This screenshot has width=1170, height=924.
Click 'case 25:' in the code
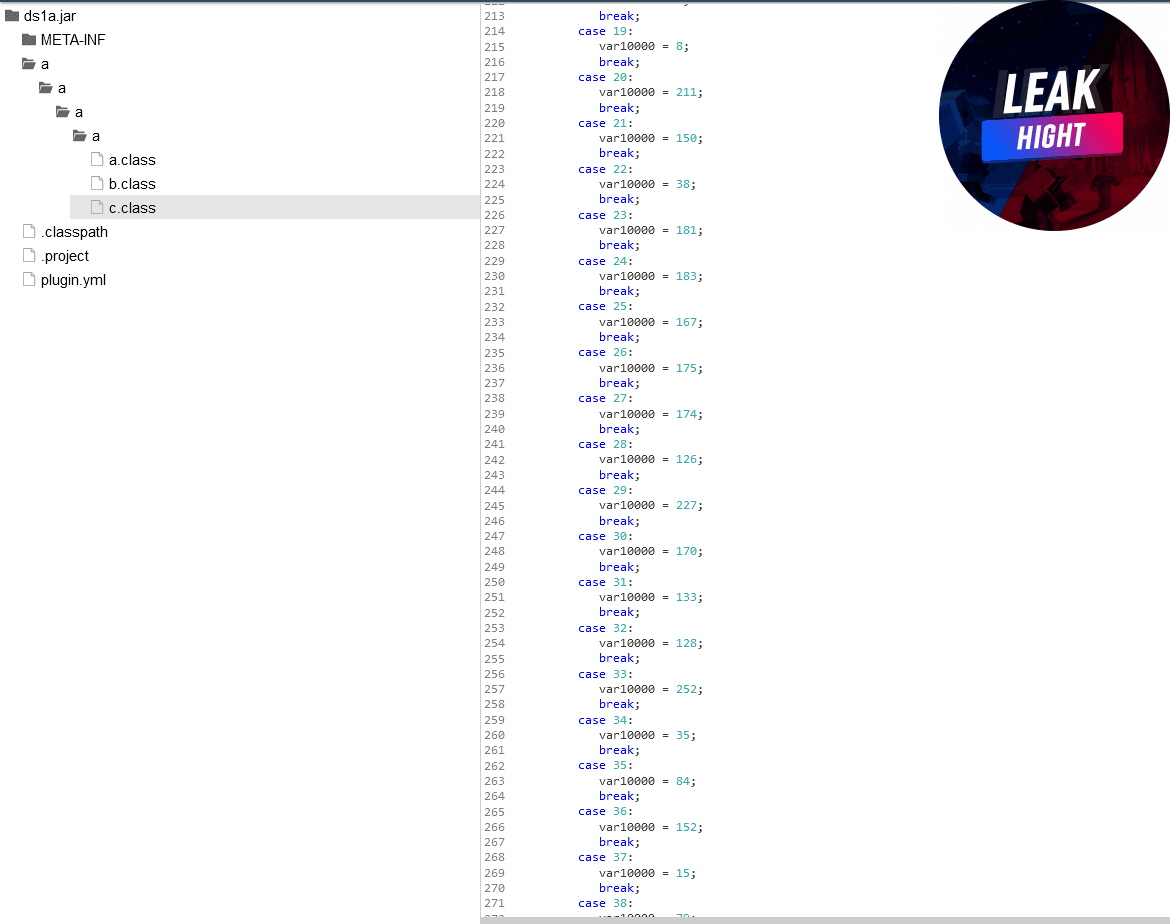(x=605, y=307)
